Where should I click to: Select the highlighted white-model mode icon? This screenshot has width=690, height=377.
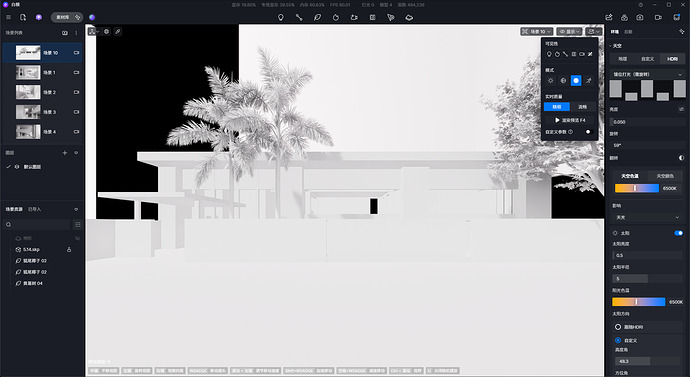coord(576,81)
